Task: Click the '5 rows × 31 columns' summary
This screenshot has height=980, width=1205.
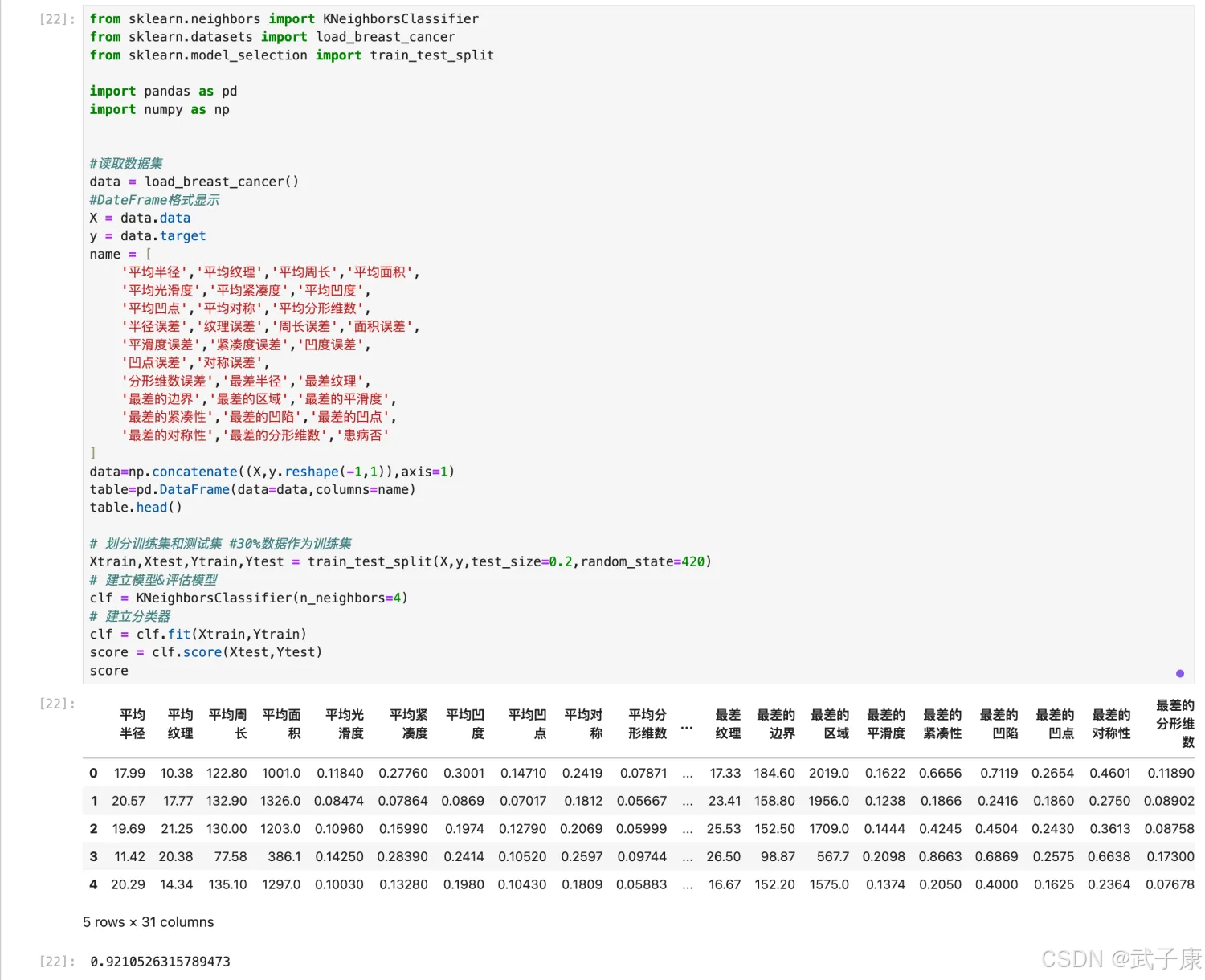Action: [149, 922]
